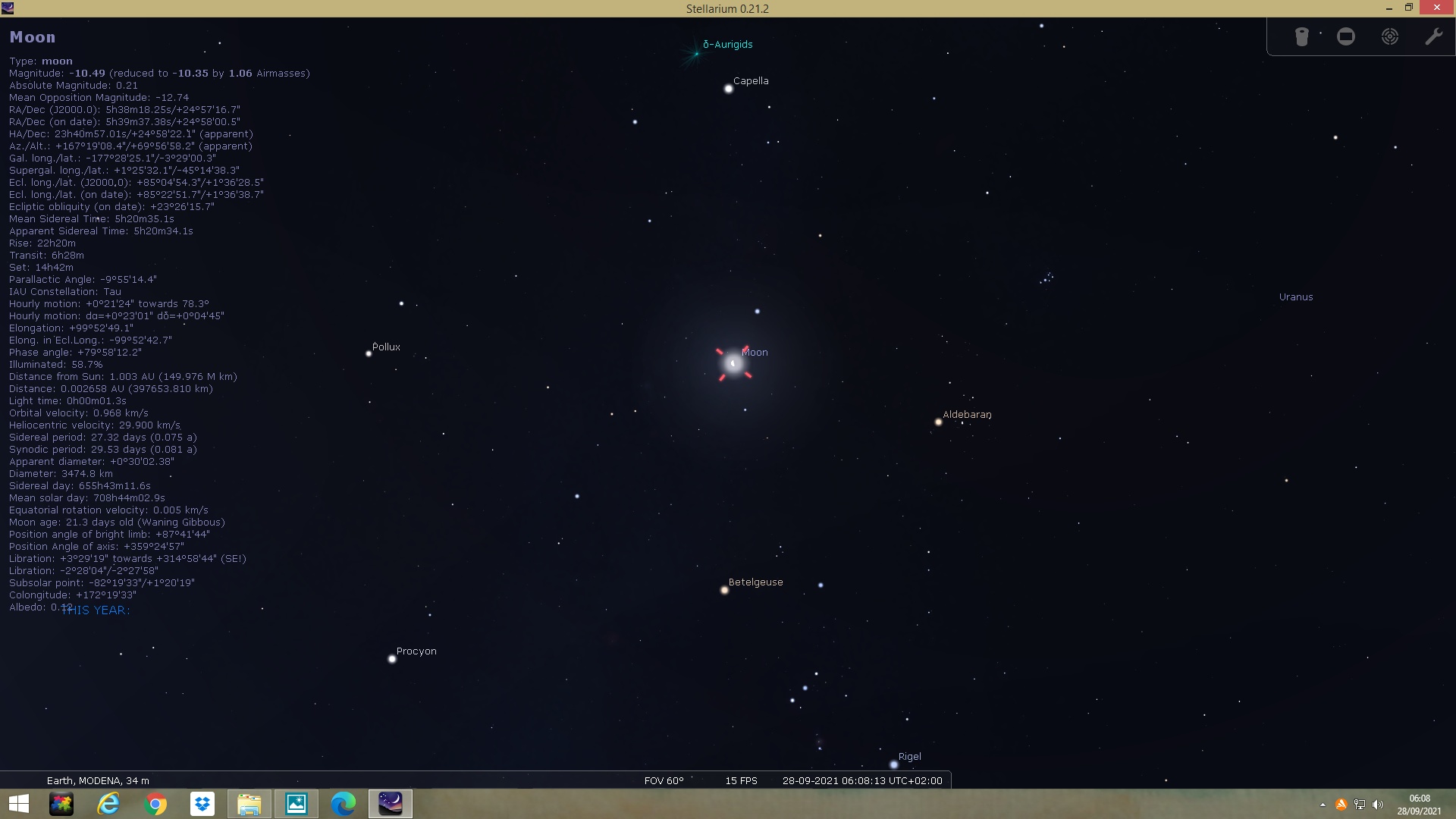
Task: Open the network status tray icon
Action: (x=1360, y=805)
